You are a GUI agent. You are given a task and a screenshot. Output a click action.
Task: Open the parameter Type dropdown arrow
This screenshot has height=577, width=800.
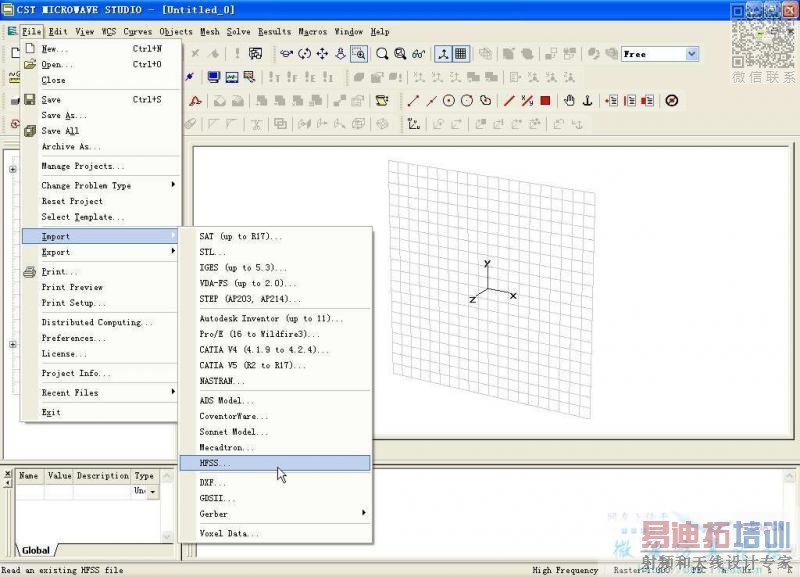click(153, 492)
